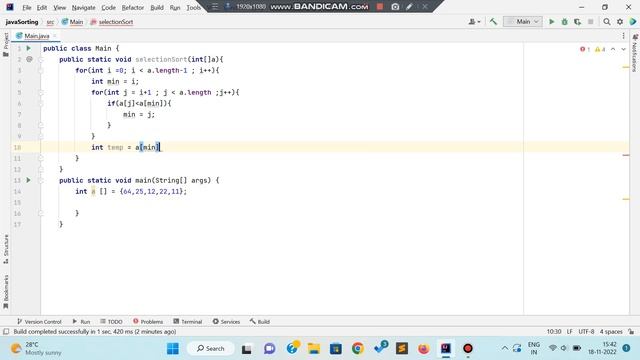
Task: Start debugging with the bug icon
Action: click(564, 22)
